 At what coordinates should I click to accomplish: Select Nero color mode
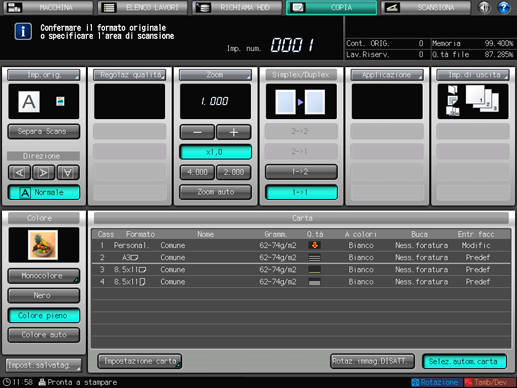pyautogui.click(x=44, y=295)
